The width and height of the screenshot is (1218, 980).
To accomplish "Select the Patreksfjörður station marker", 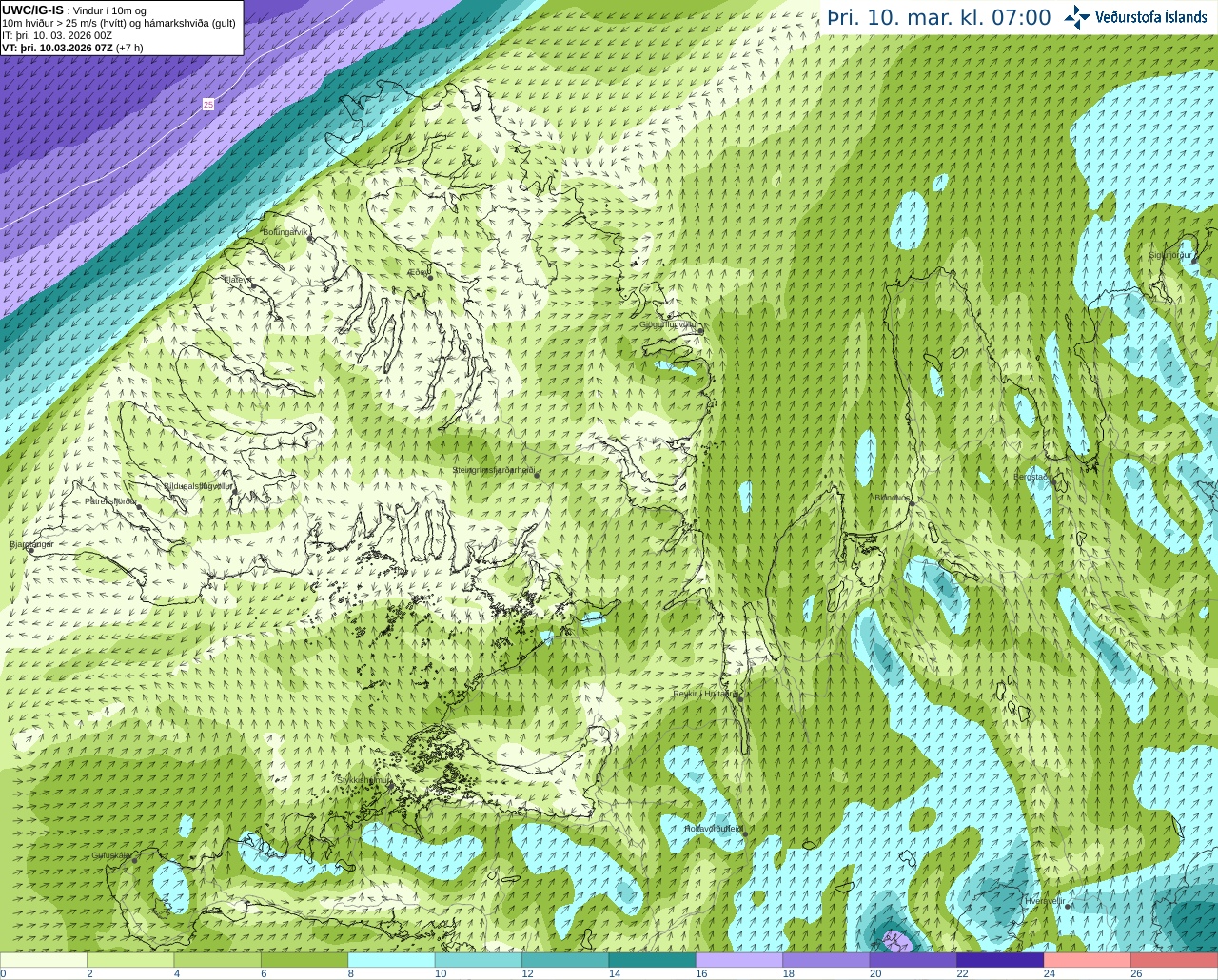I will coord(139,507).
